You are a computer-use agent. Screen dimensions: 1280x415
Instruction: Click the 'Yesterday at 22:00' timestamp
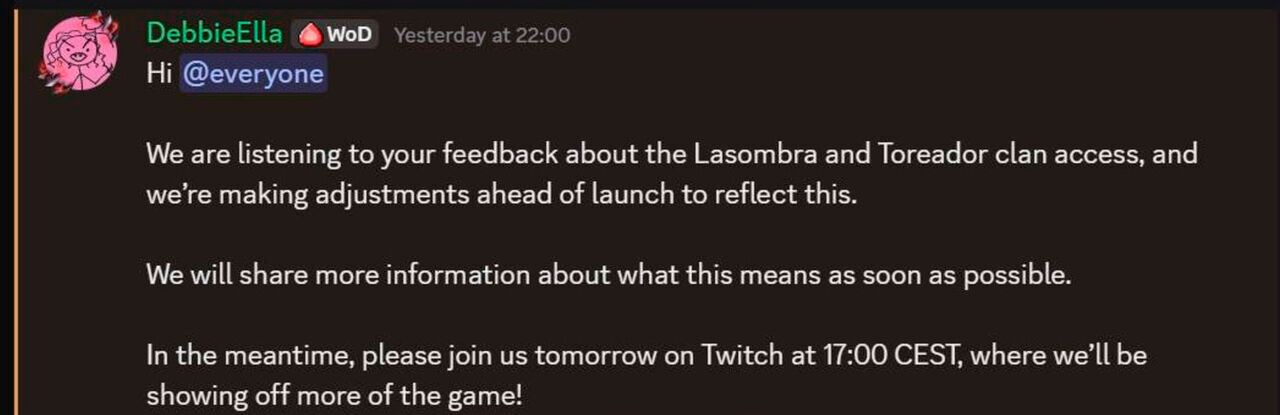click(482, 35)
